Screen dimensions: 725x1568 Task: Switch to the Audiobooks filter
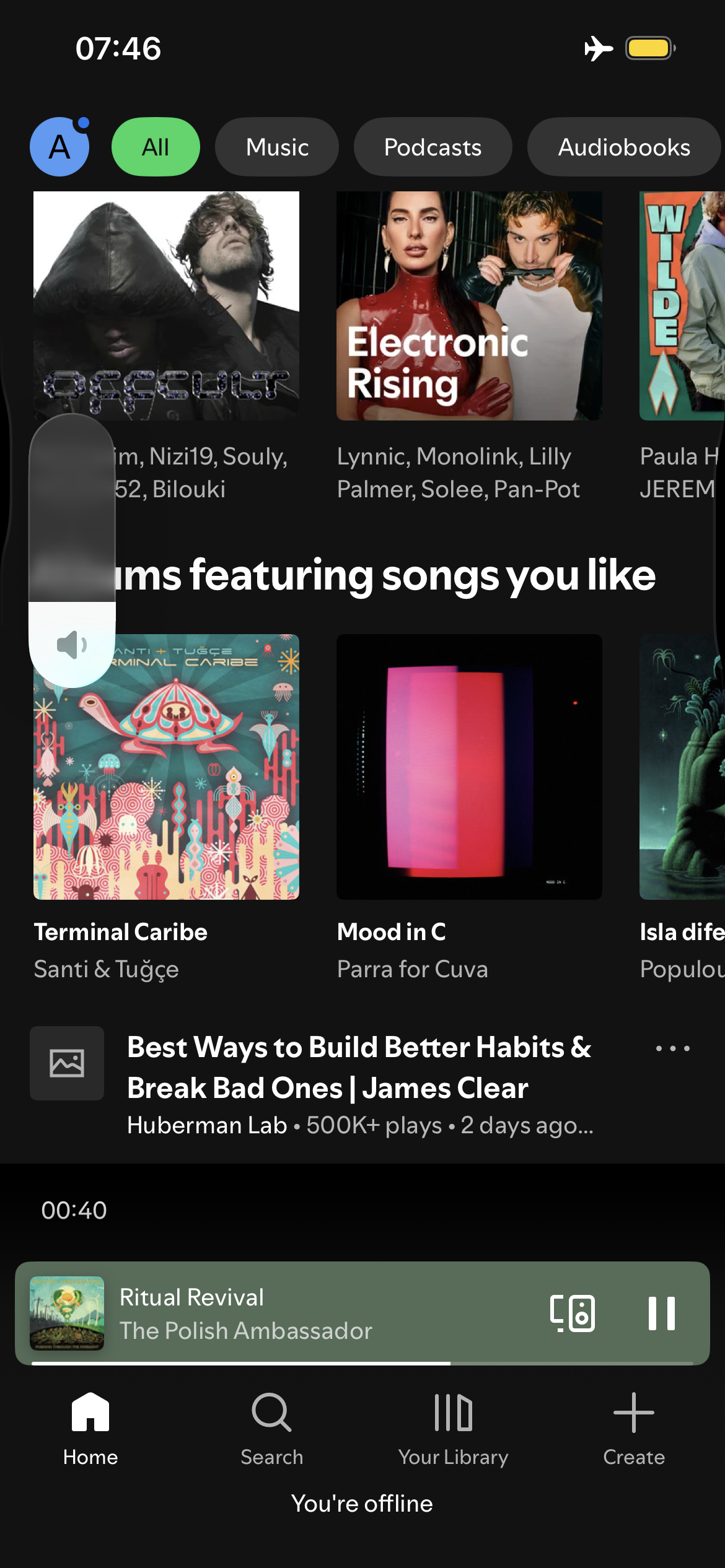pos(624,147)
